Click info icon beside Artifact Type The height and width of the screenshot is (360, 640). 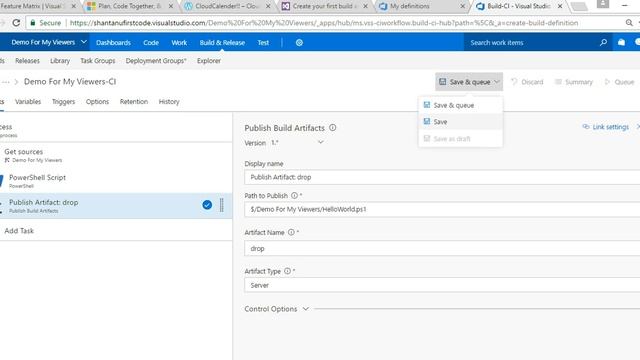(287, 271)
